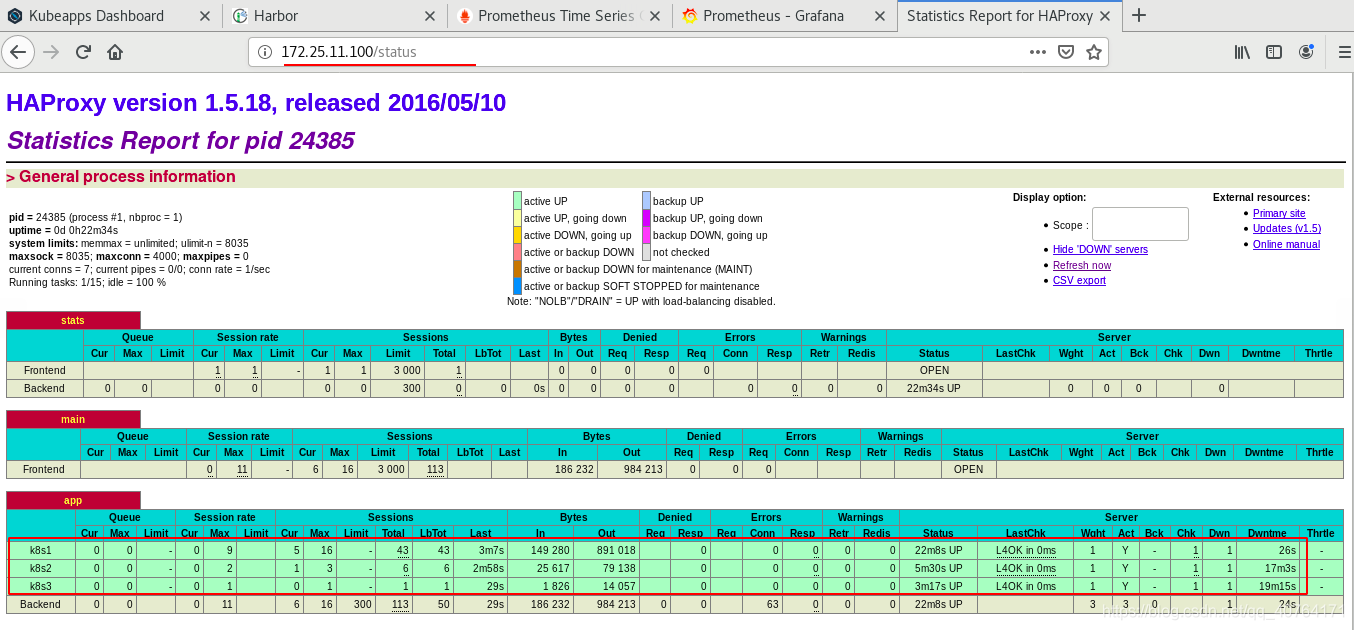Click main Frontend sessions total 113
The width and height of the screenshot is (1354, 630).
click(434, 469)
